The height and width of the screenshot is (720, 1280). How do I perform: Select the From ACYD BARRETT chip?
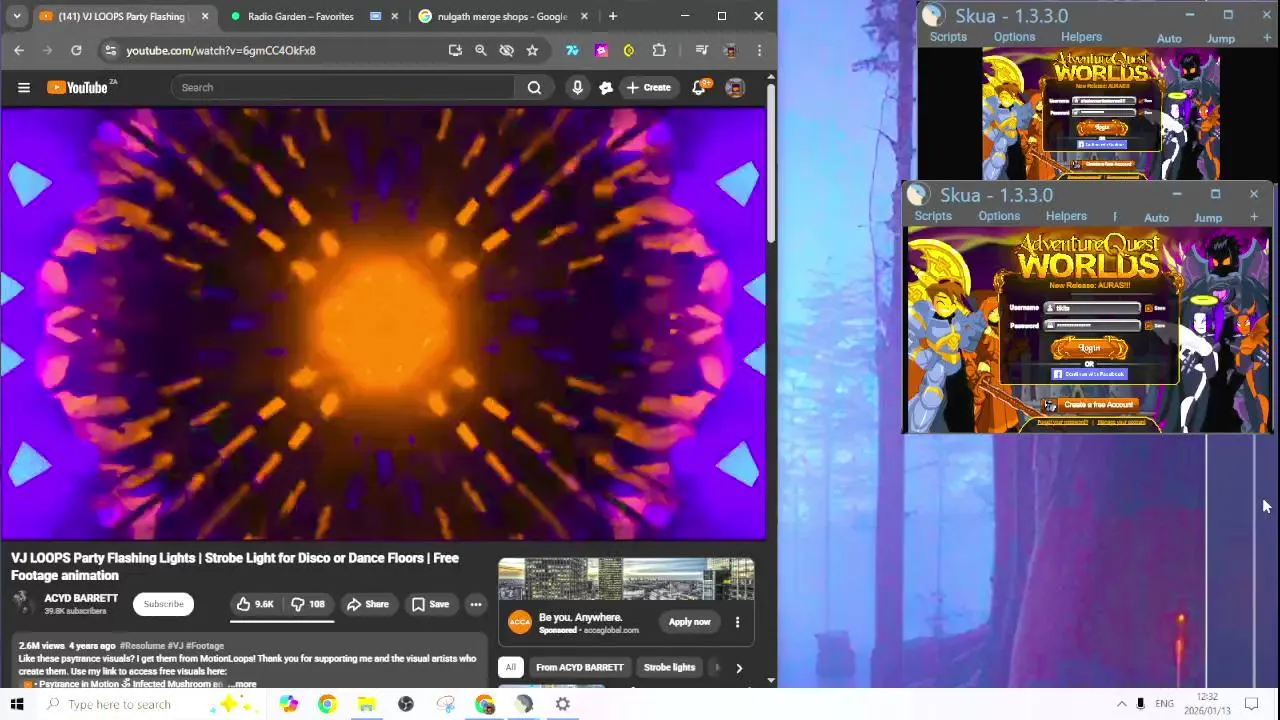579,667
